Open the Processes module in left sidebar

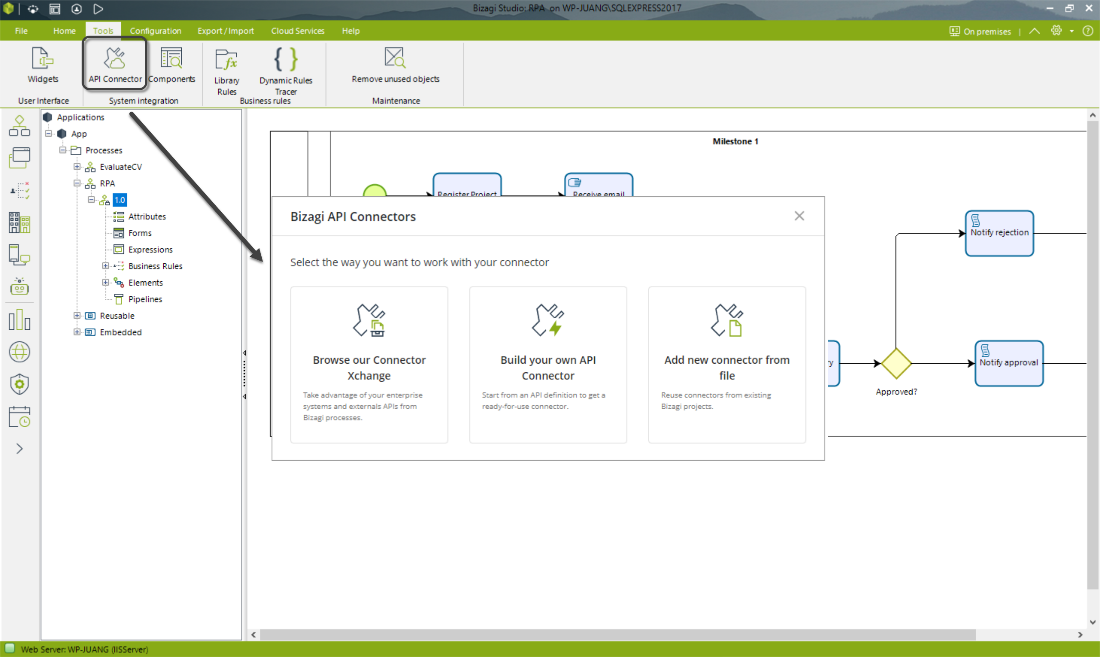click(x=20, y=126)
